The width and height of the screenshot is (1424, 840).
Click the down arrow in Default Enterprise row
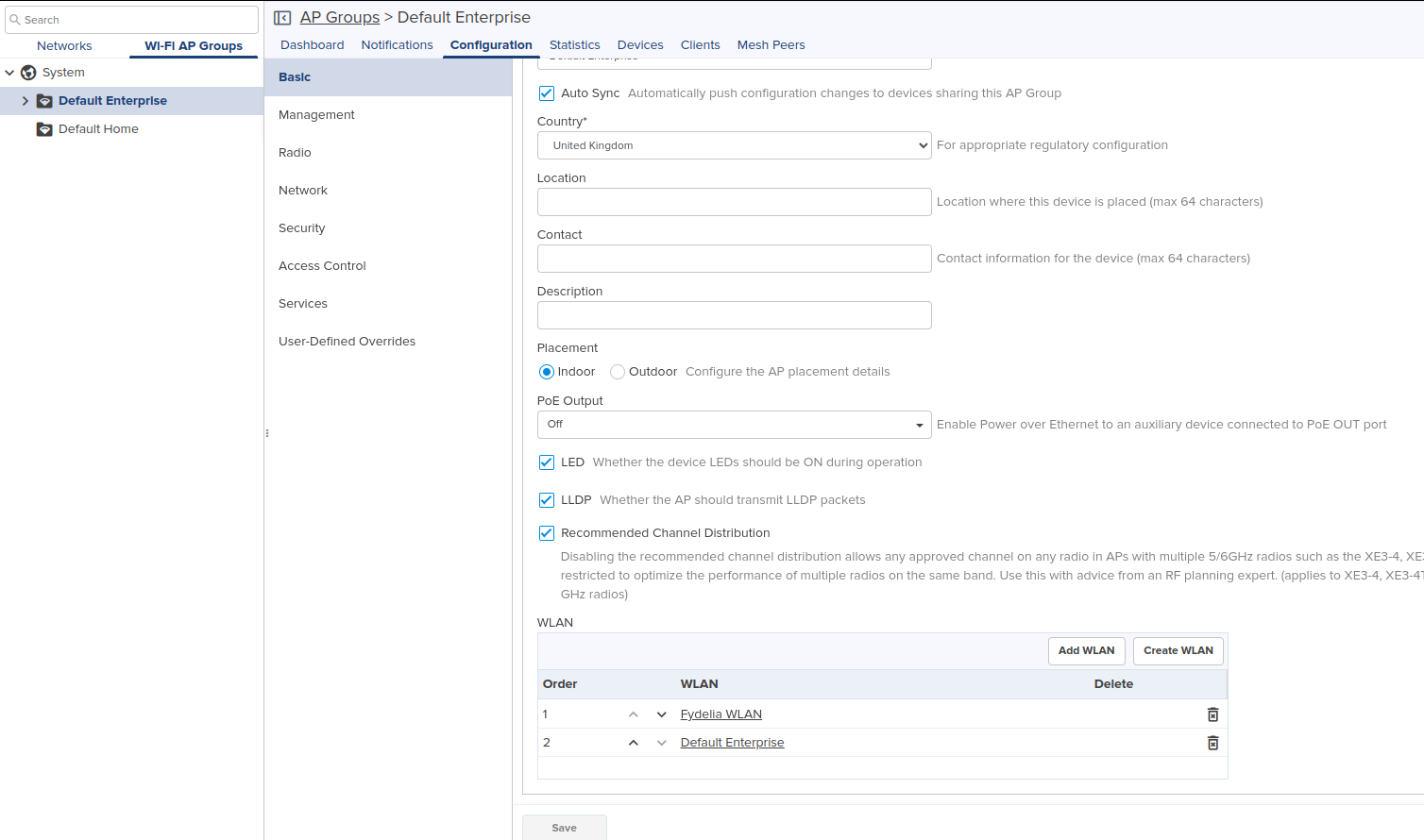tap(661, 743)
